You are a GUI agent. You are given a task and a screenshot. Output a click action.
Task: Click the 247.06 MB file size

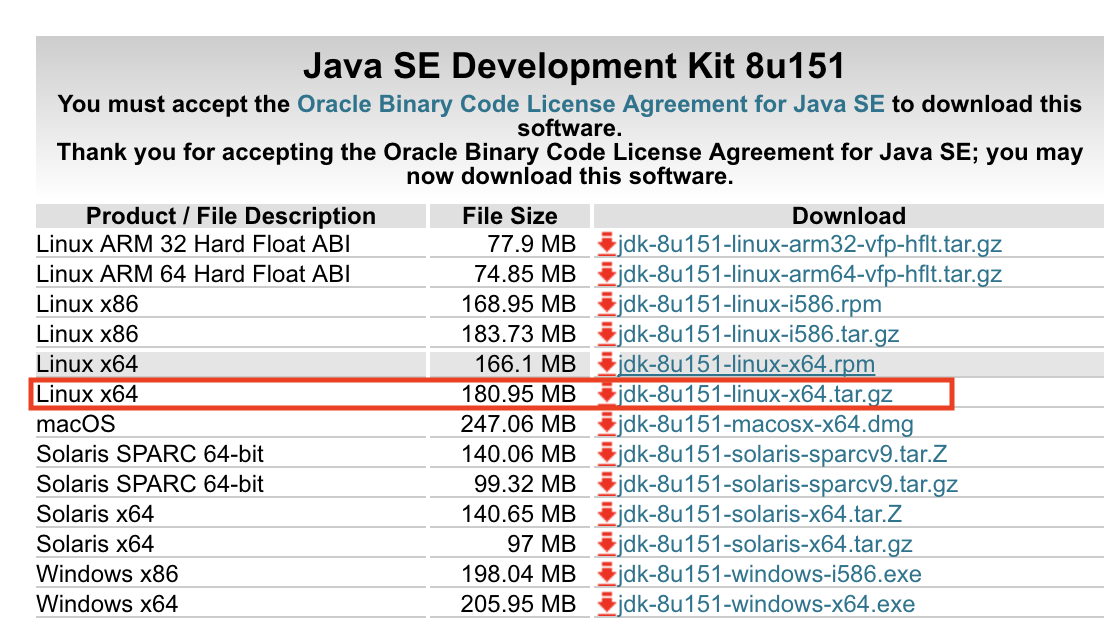[519, 424]
